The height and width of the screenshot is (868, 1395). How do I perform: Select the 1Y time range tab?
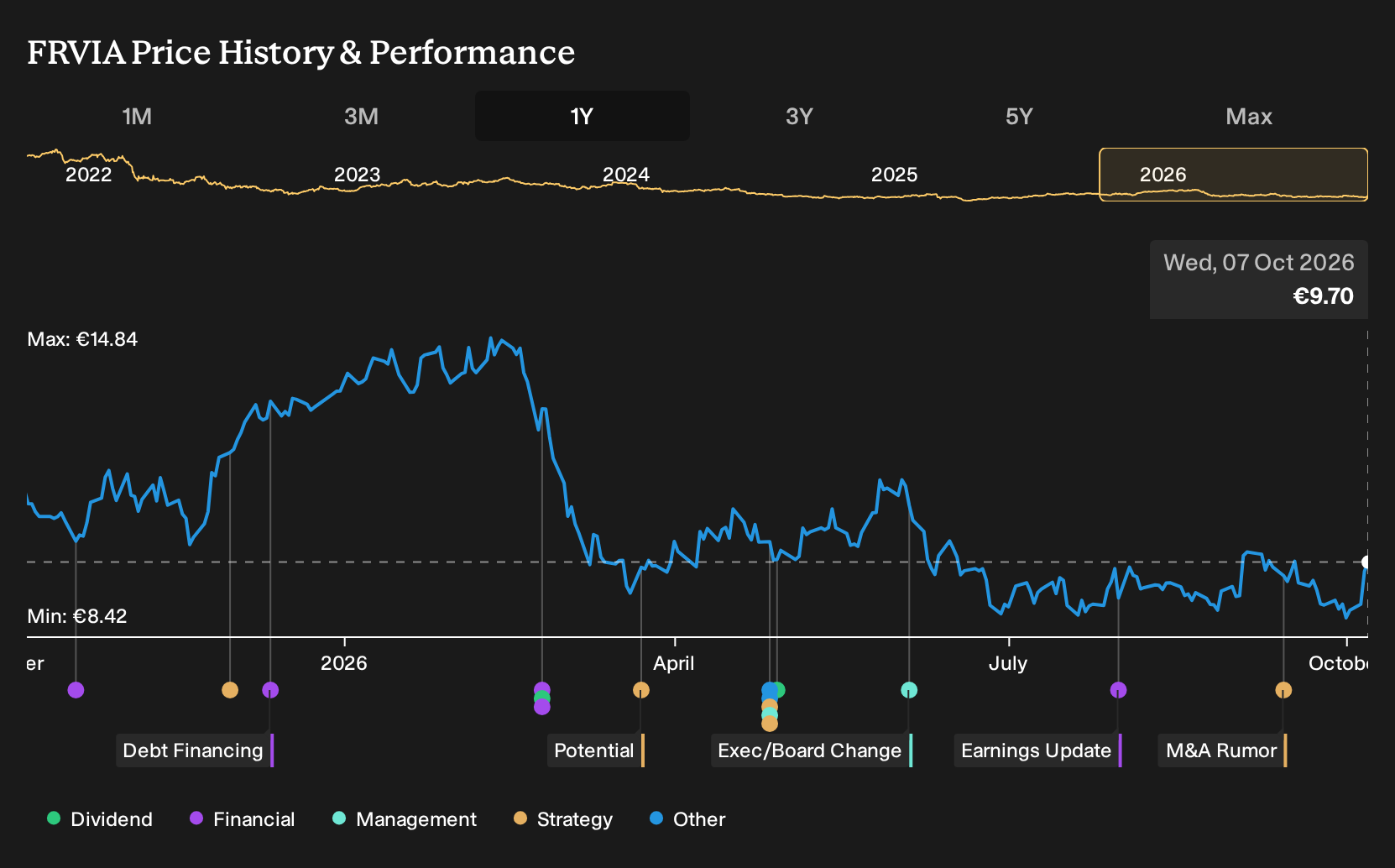(x=582, y=116)
